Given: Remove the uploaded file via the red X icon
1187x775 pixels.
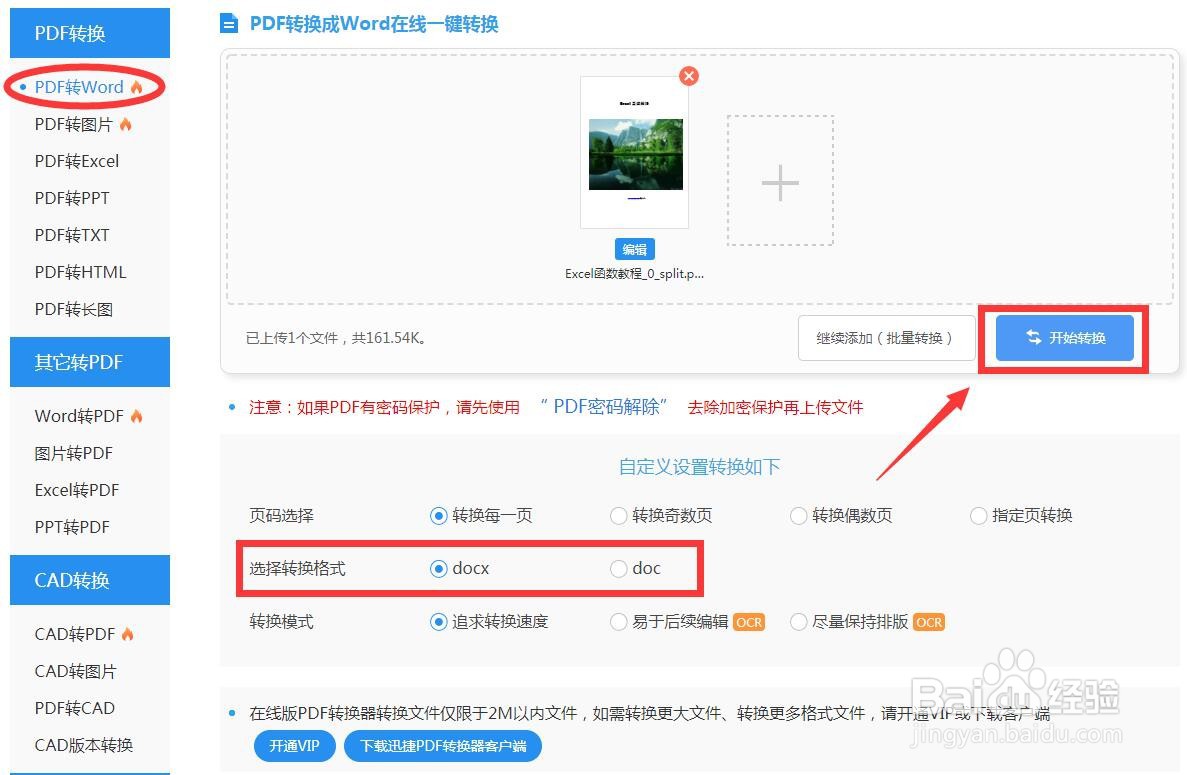Looking at the screenshot, I should tap(688, 75).
